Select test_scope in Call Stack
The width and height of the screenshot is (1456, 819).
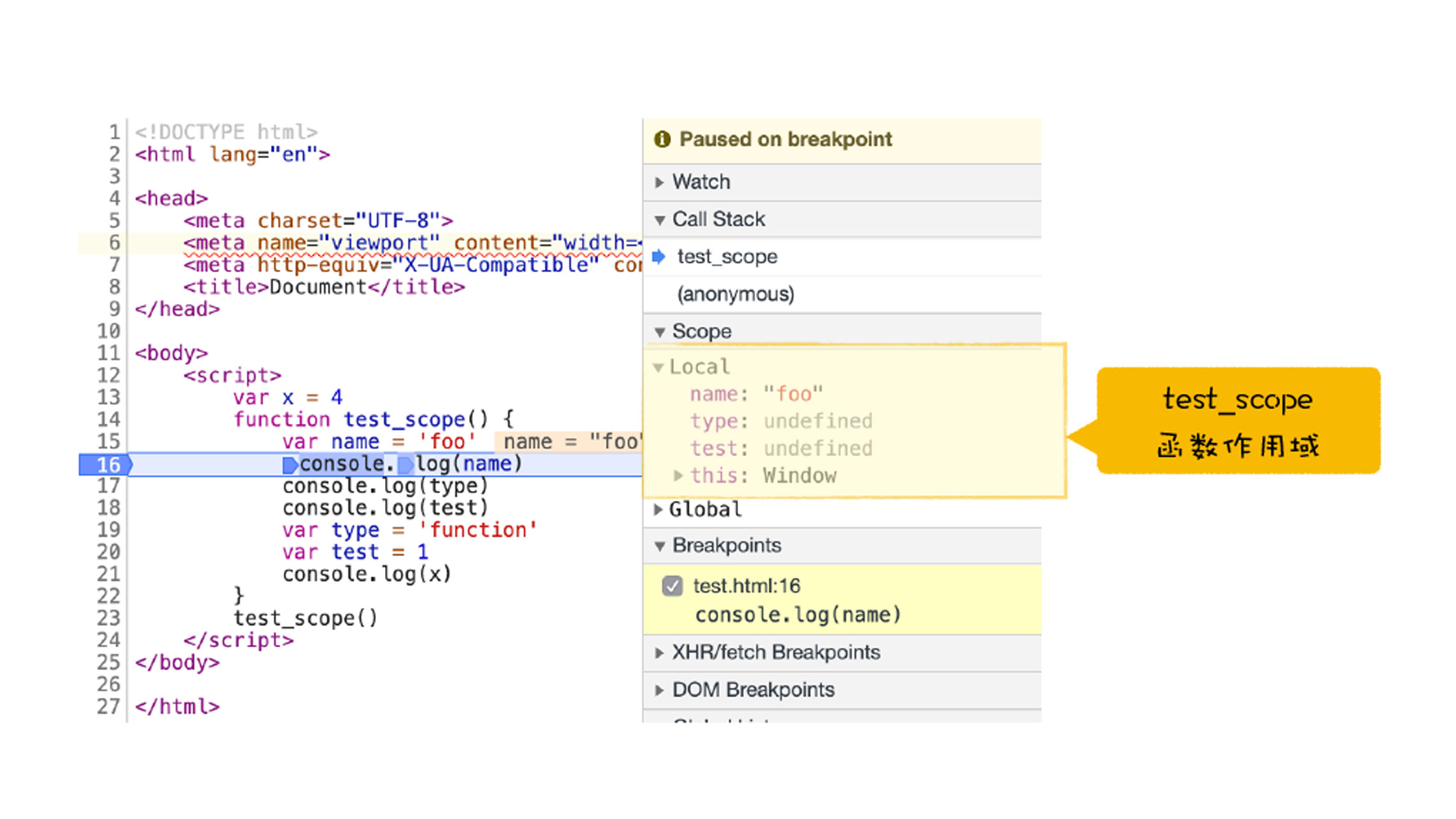point(727,257)
